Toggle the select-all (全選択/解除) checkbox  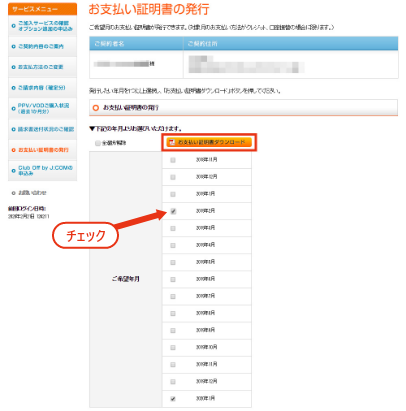pyautogui.click(x=98, y=143)
